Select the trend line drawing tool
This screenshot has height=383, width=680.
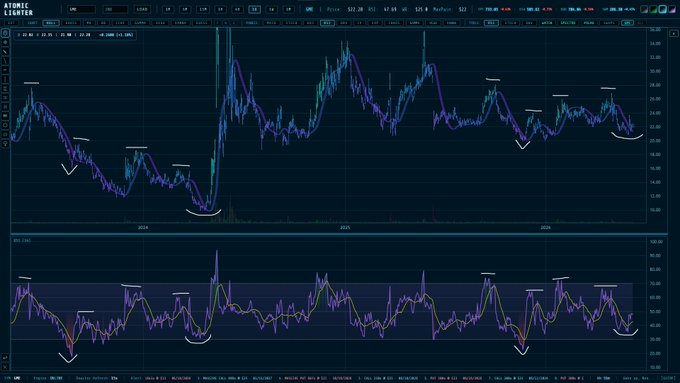tap(5, 51)
